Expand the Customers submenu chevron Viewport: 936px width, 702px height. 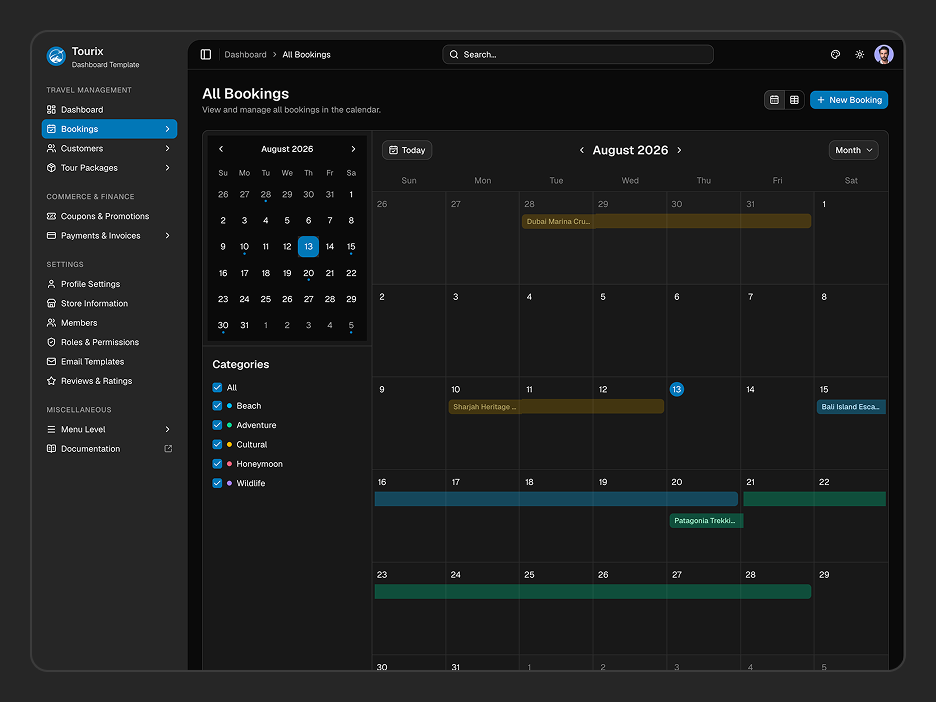click(x=167, y=149)
